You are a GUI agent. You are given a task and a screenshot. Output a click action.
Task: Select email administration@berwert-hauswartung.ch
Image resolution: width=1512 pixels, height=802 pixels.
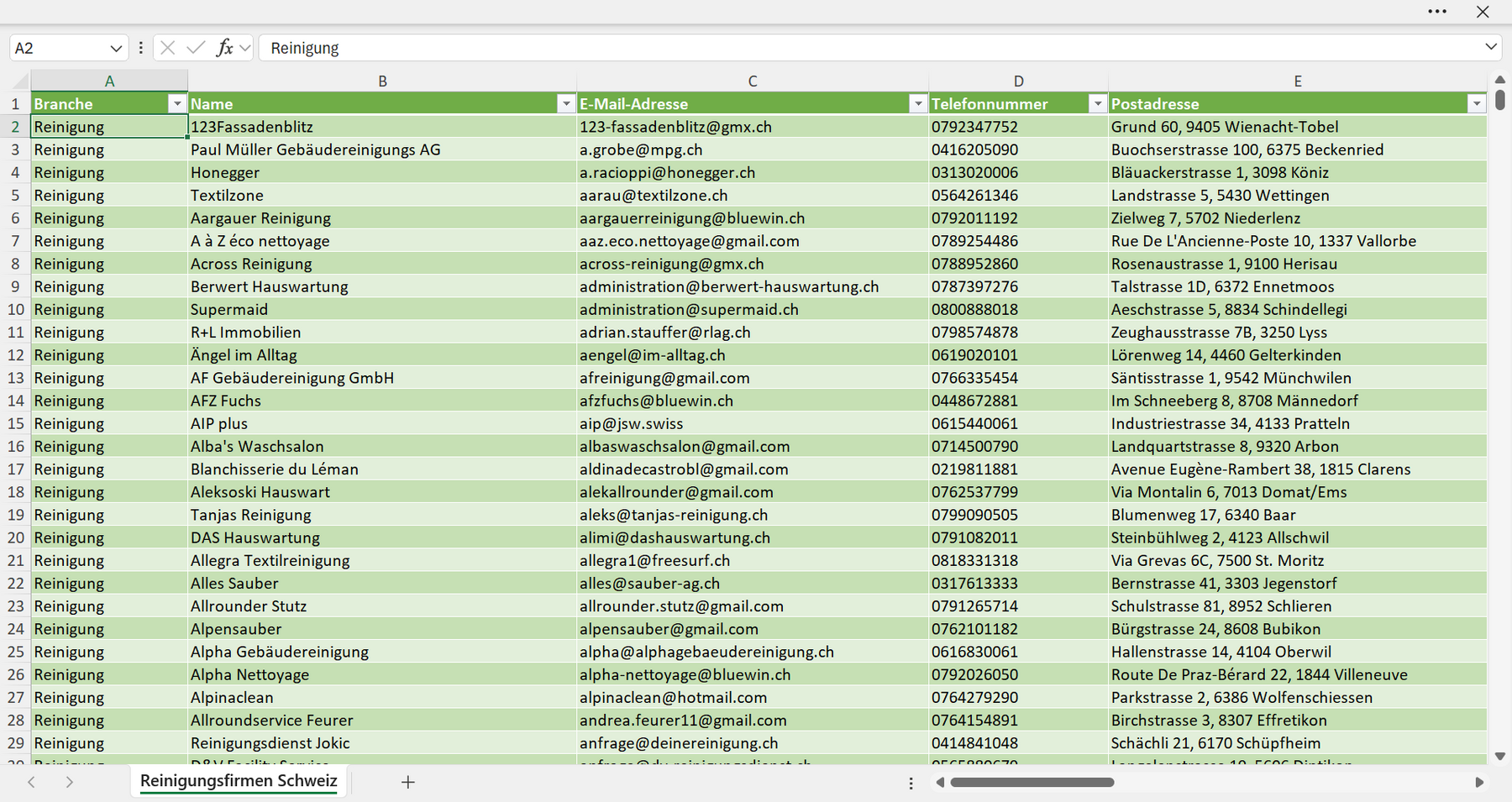(753, 286)
